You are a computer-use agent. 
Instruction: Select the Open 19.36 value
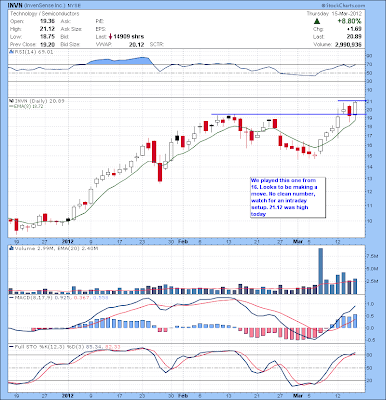[47, 21]
